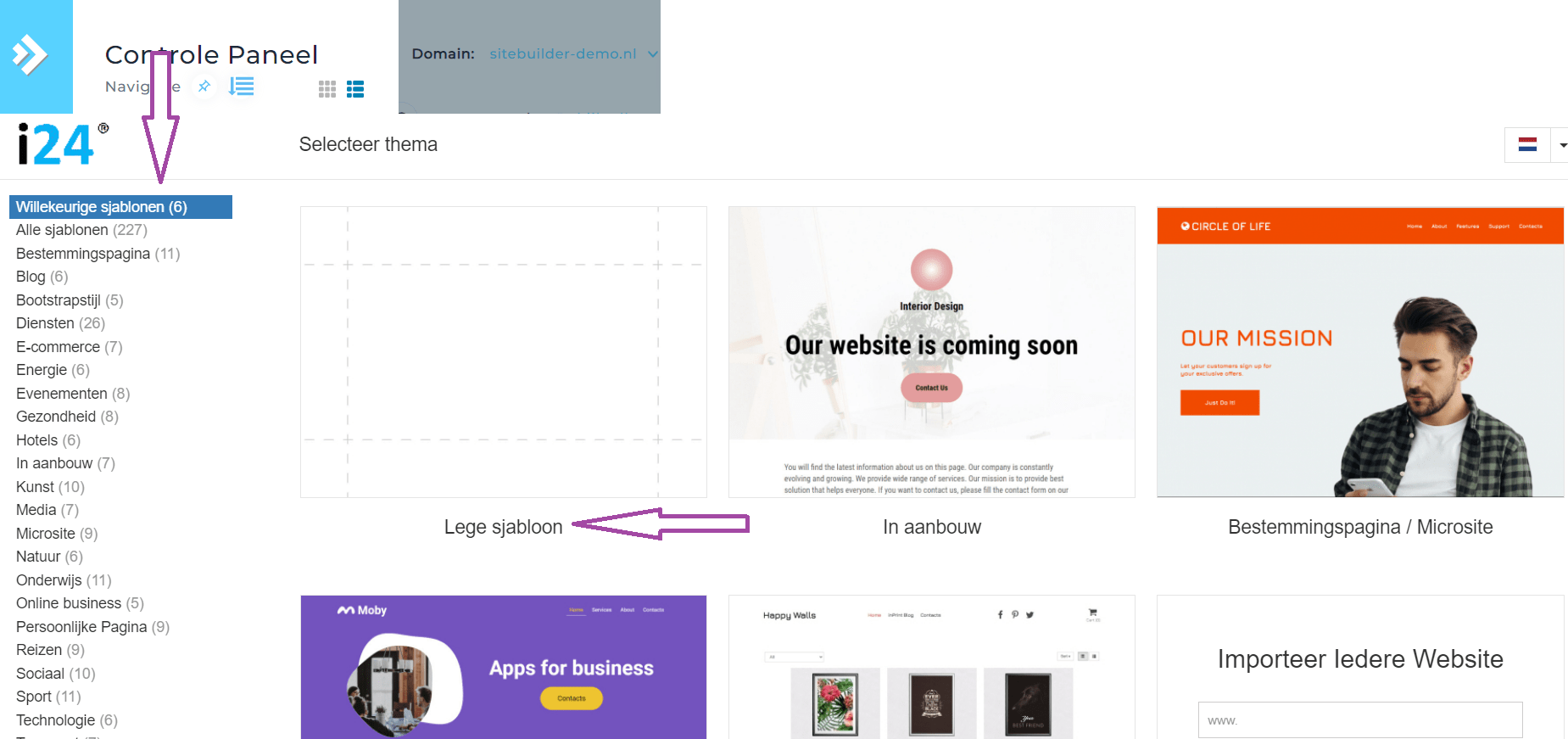Click the Happy Walls shop template

(x=932, y=667)
